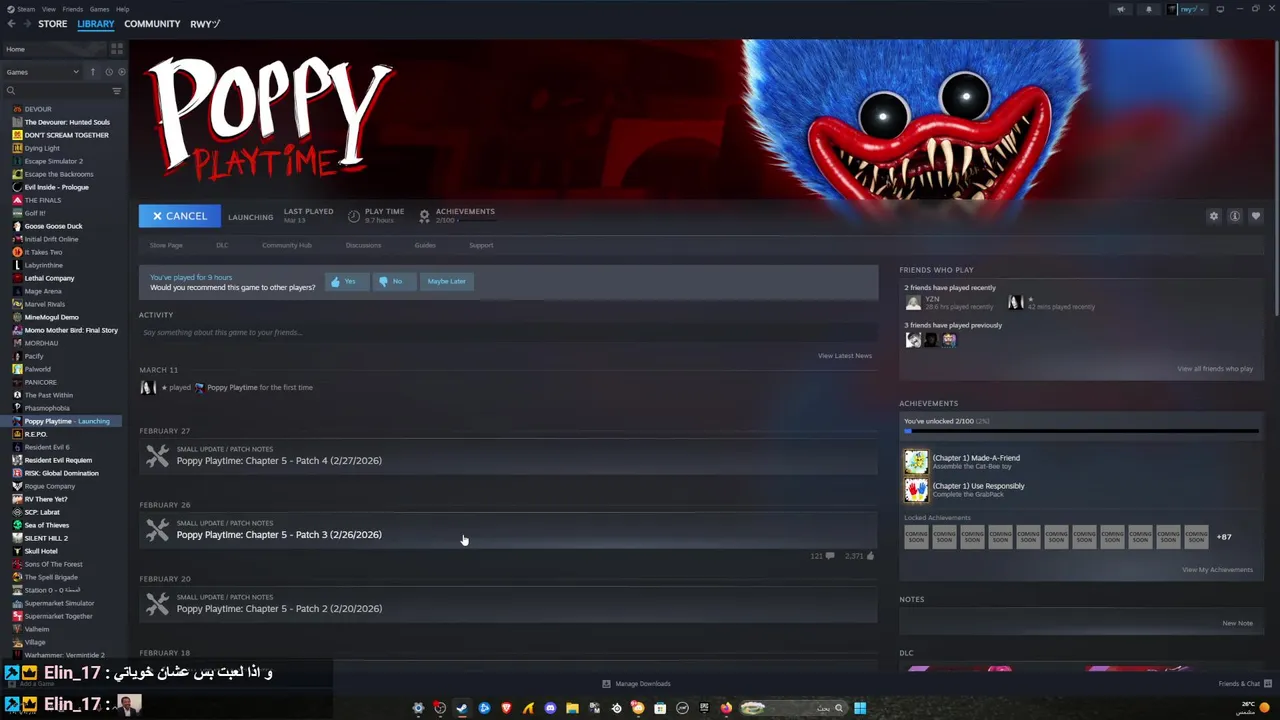1280x720 pixels.
Task: Open the COMMUNITY top navigation
Action: point(152,24)
